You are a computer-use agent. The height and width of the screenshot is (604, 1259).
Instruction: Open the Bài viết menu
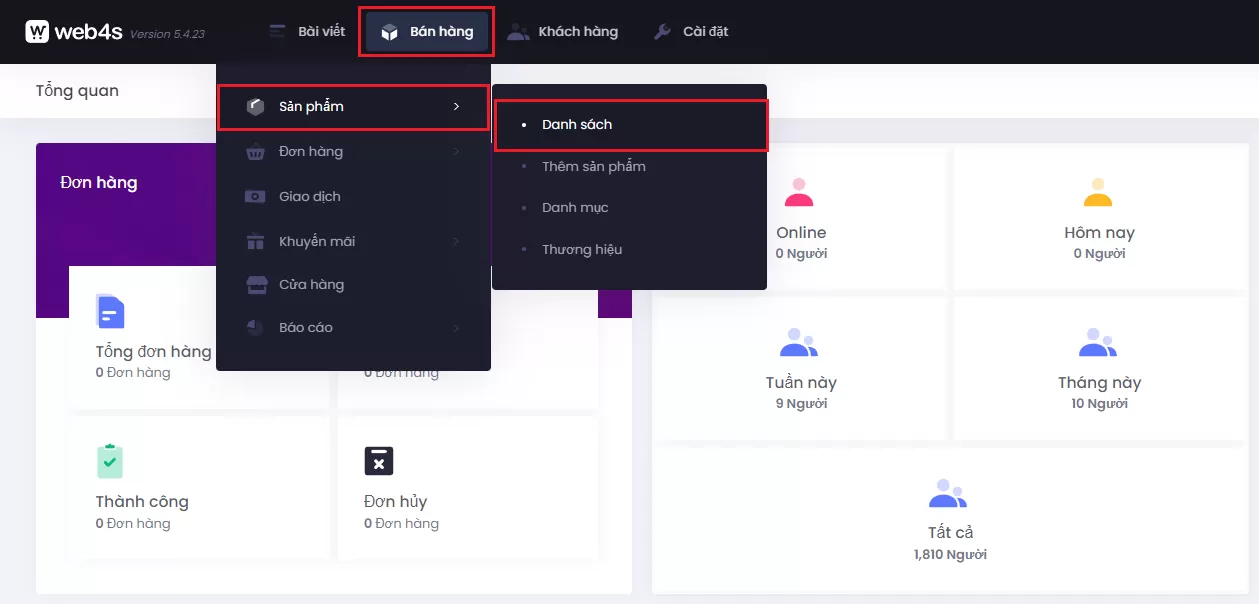click(308, 32)
